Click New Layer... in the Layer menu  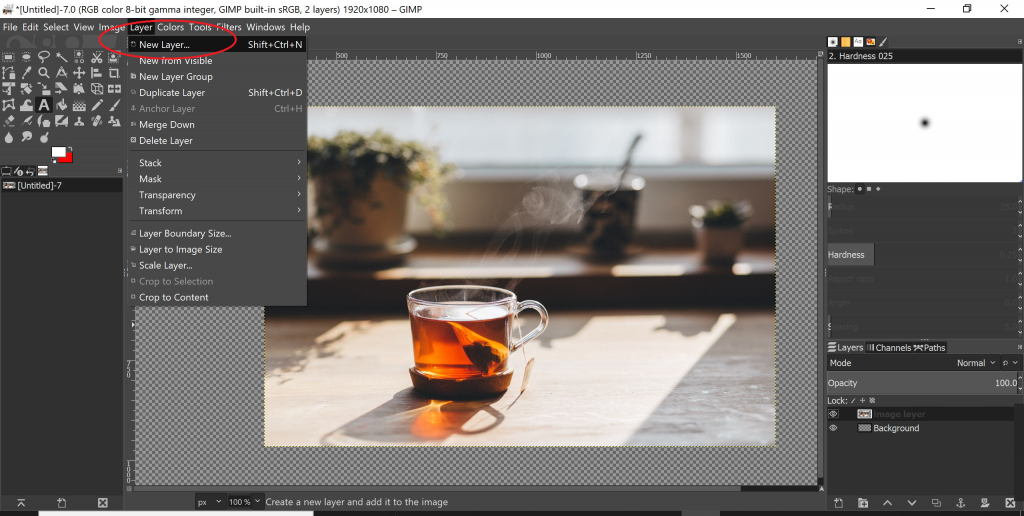[x=164, y=44]
